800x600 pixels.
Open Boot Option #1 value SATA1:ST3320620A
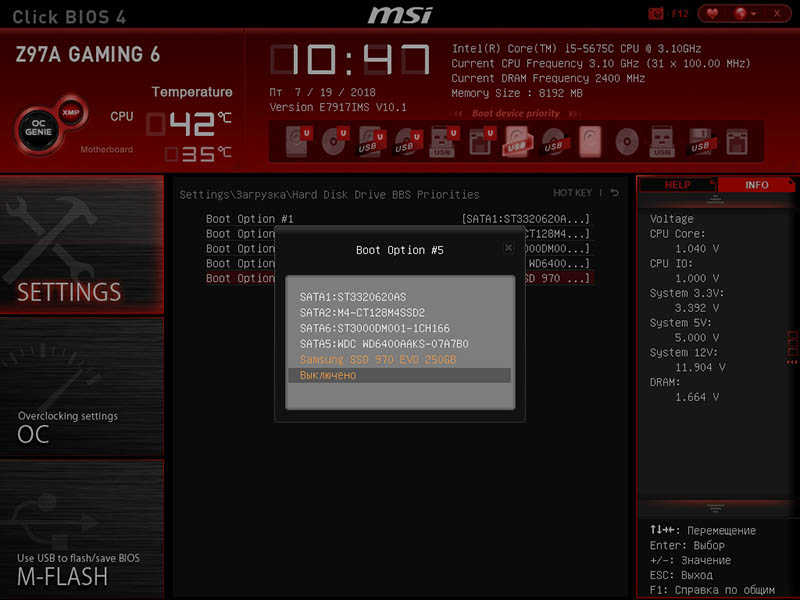point(526,219)
